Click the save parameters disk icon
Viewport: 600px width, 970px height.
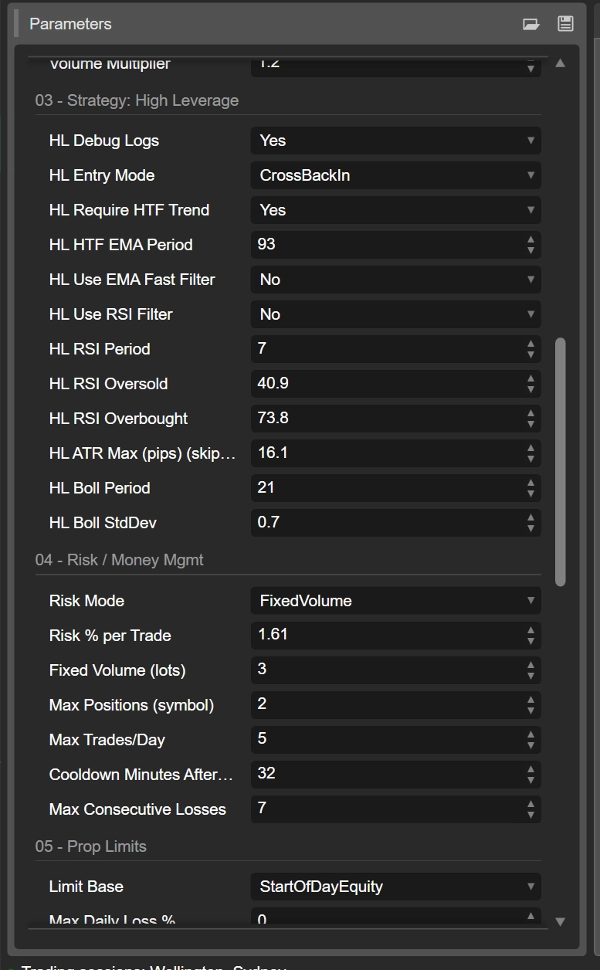point(565,24)
